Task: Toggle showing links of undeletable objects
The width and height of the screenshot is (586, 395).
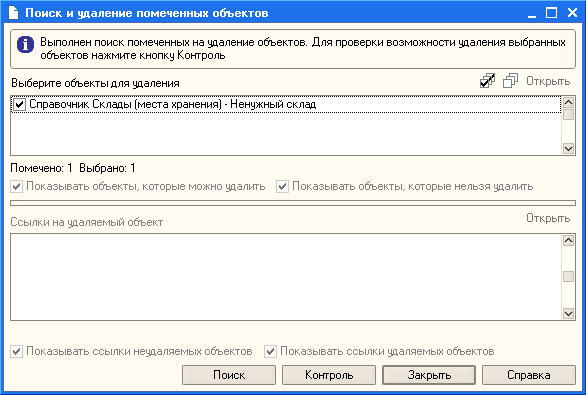Action: 16,351
